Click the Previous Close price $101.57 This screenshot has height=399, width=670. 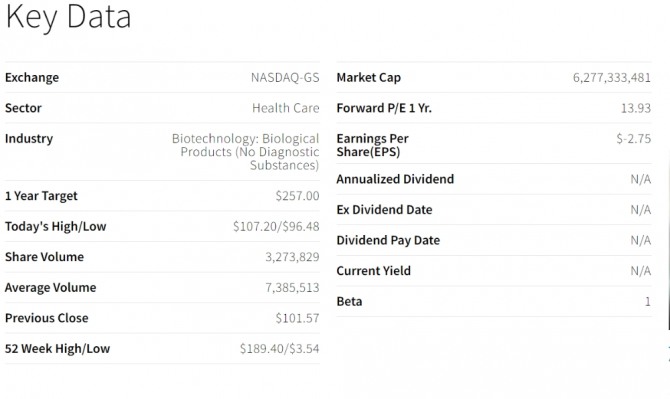(x=297, y=318)
